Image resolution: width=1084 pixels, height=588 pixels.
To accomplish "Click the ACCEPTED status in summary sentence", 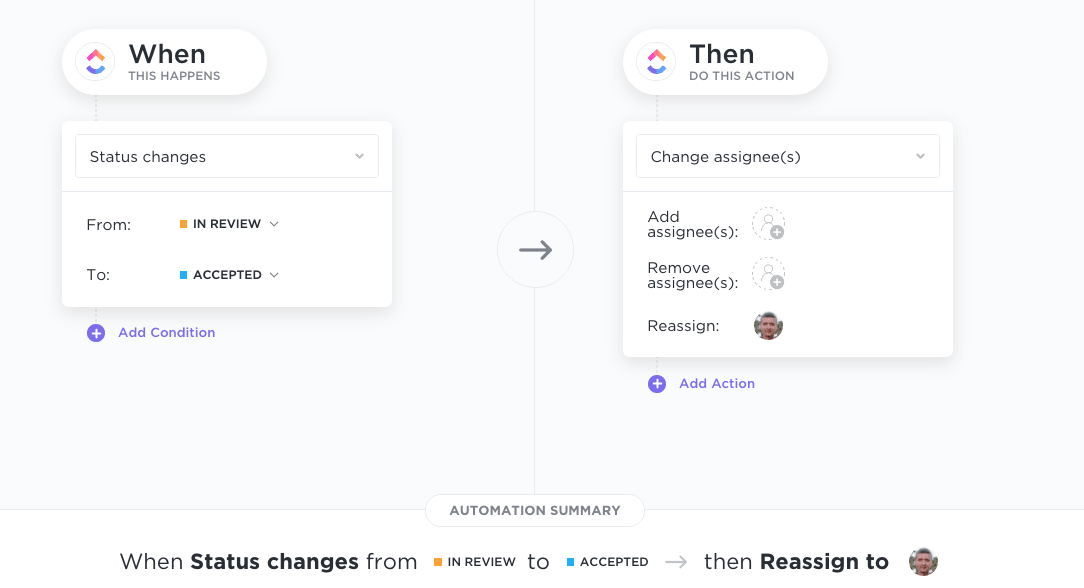I will 608,562.
